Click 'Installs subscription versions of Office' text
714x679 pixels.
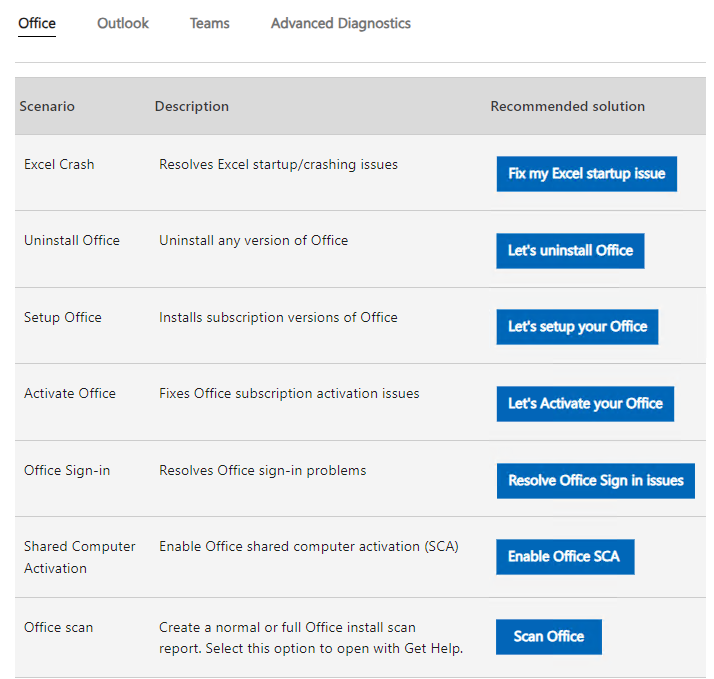278,317
